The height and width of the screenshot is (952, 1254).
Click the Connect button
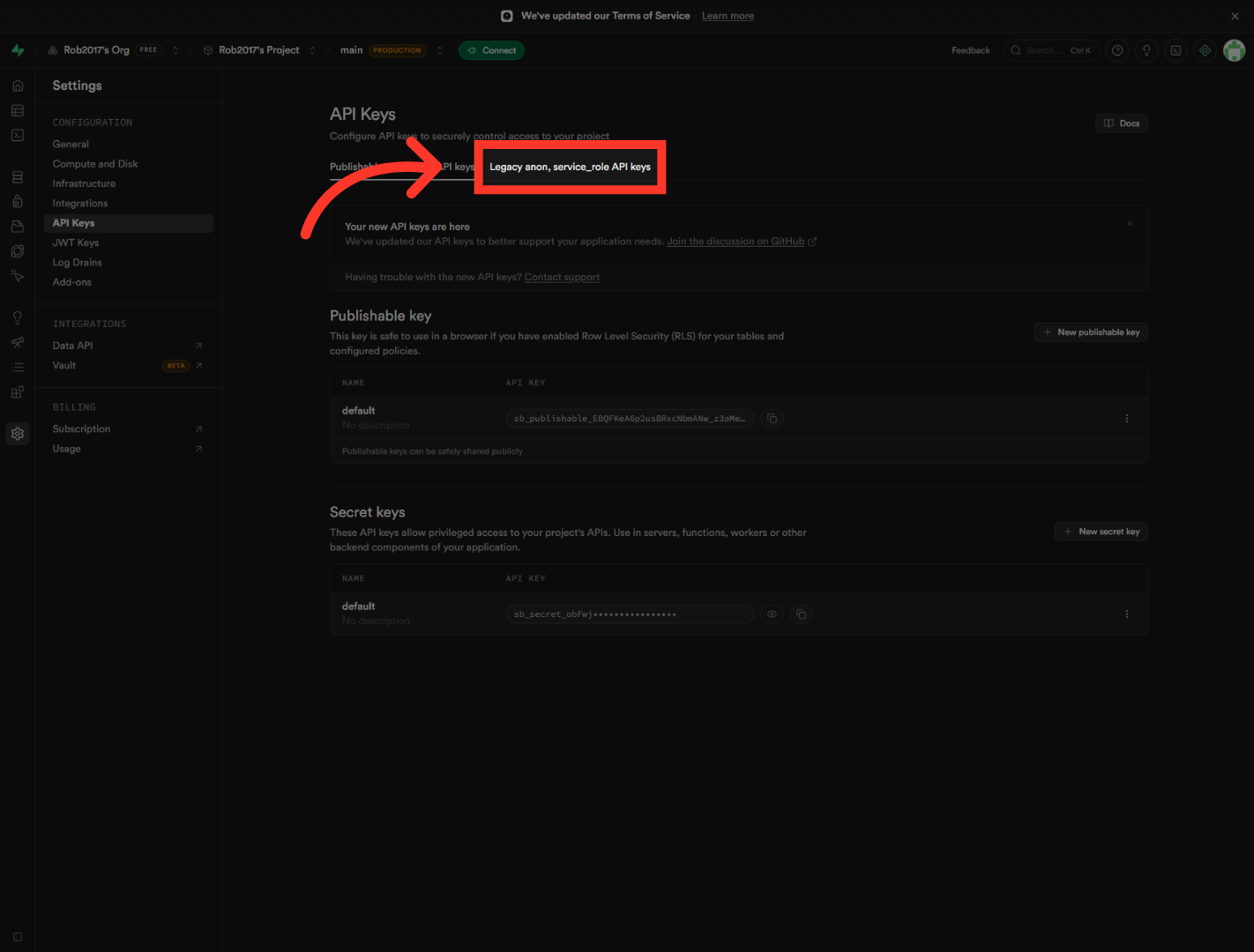pos(491,50)
